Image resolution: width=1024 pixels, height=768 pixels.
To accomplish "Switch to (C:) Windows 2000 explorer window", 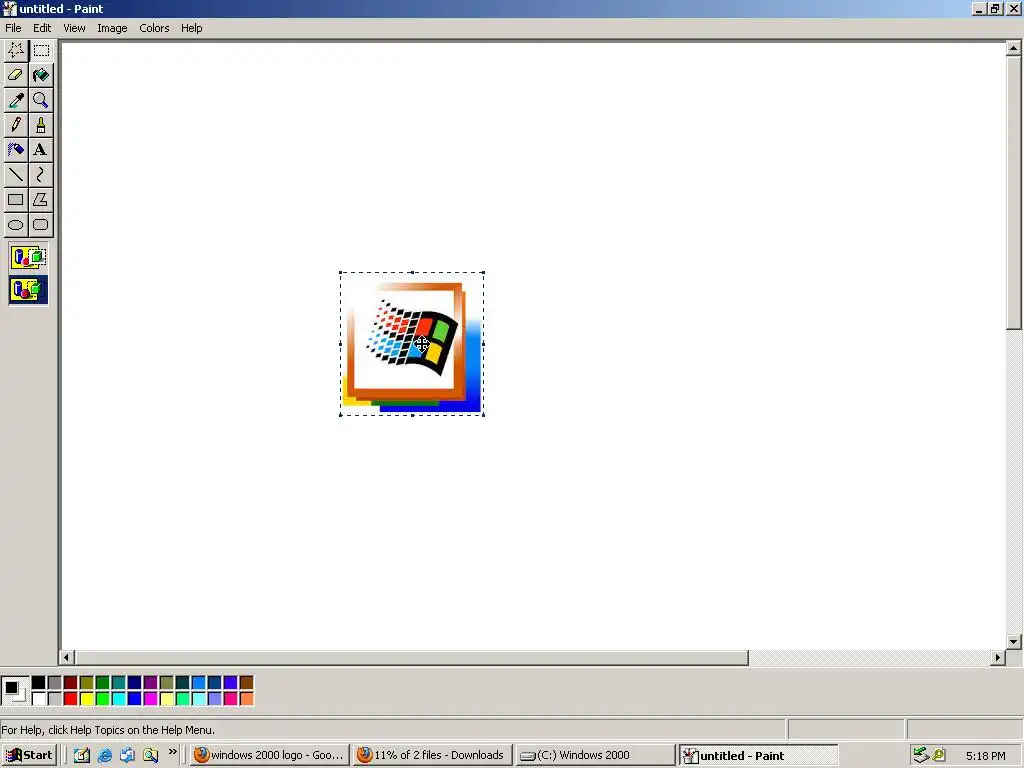I will point(594,756).
